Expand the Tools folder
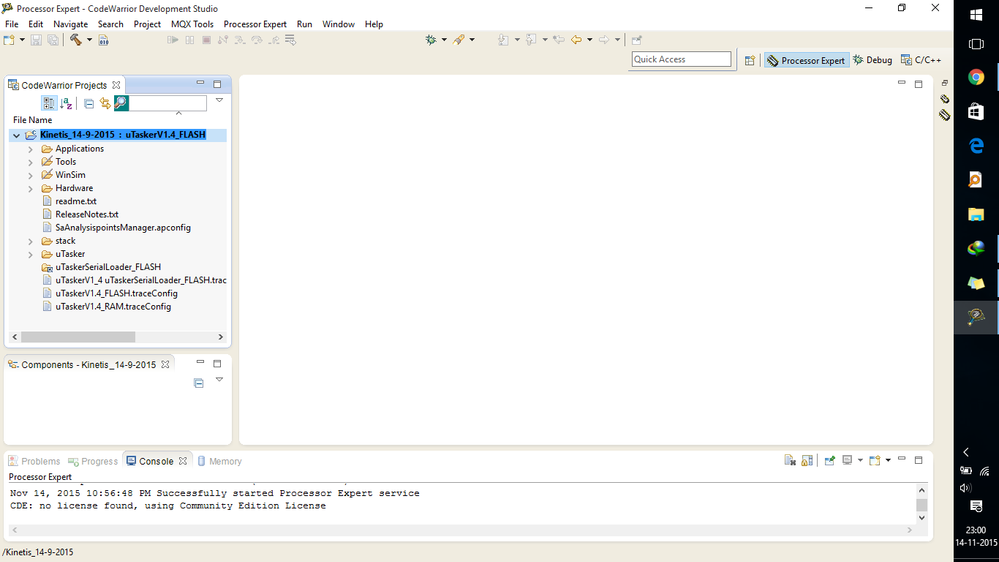 (30, 162)
